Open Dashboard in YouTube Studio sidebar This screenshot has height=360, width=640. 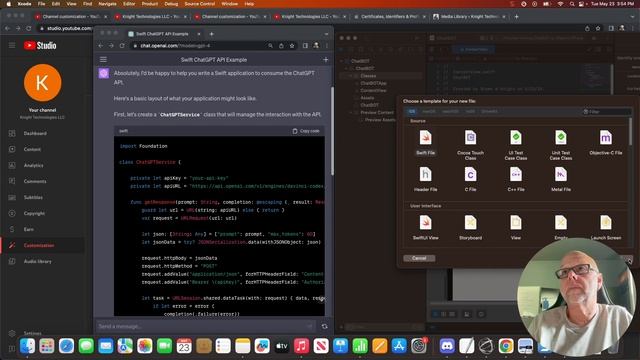point(35,133)
